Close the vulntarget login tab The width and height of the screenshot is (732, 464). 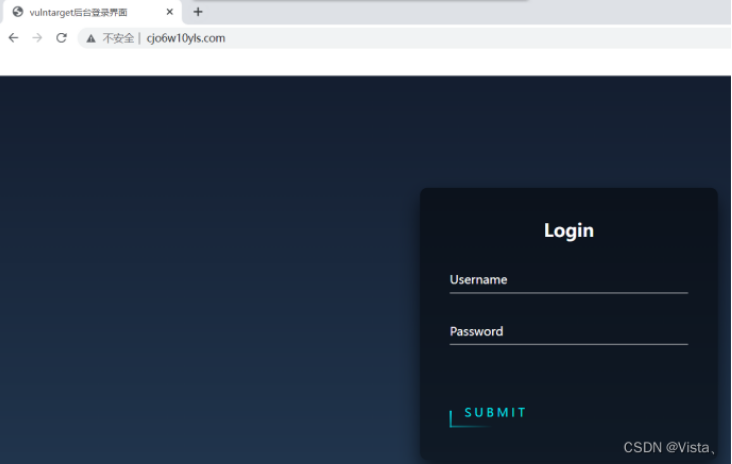(x=169, y=12)
